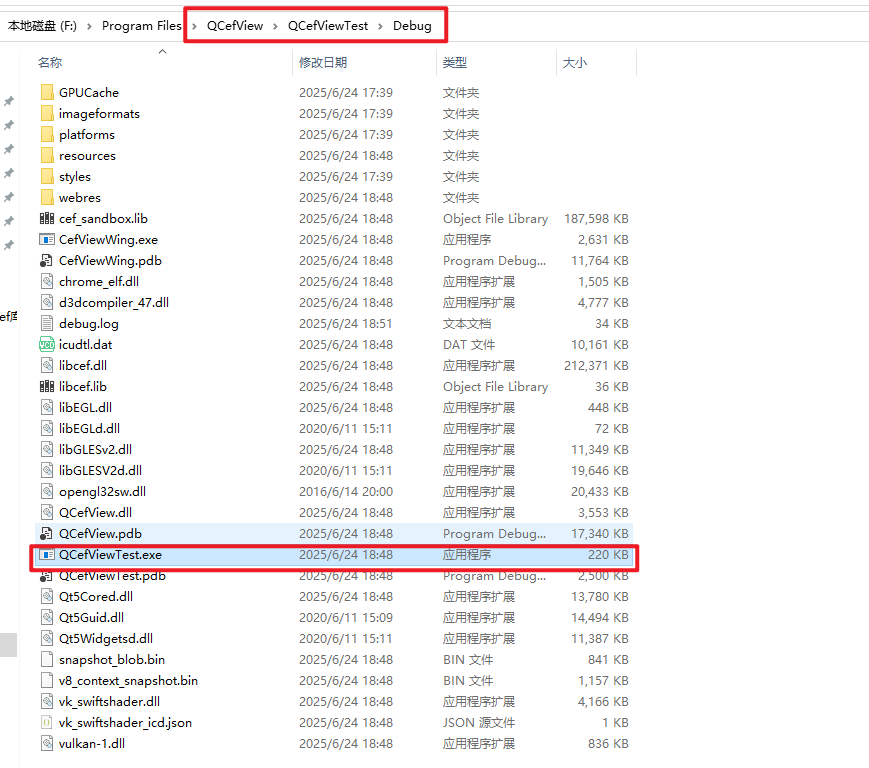
Task: Sort files by the 名称 column header
Action: 52,62
